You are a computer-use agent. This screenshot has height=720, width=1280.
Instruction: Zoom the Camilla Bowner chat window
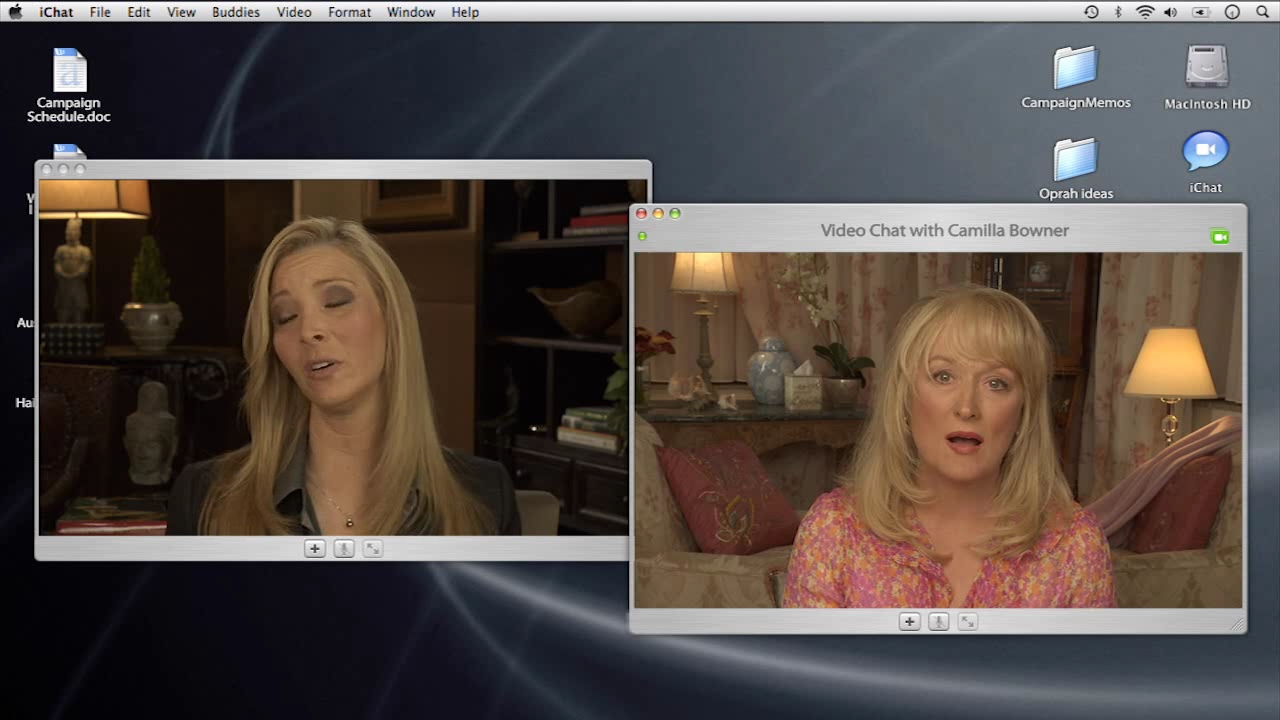point(675,213)
